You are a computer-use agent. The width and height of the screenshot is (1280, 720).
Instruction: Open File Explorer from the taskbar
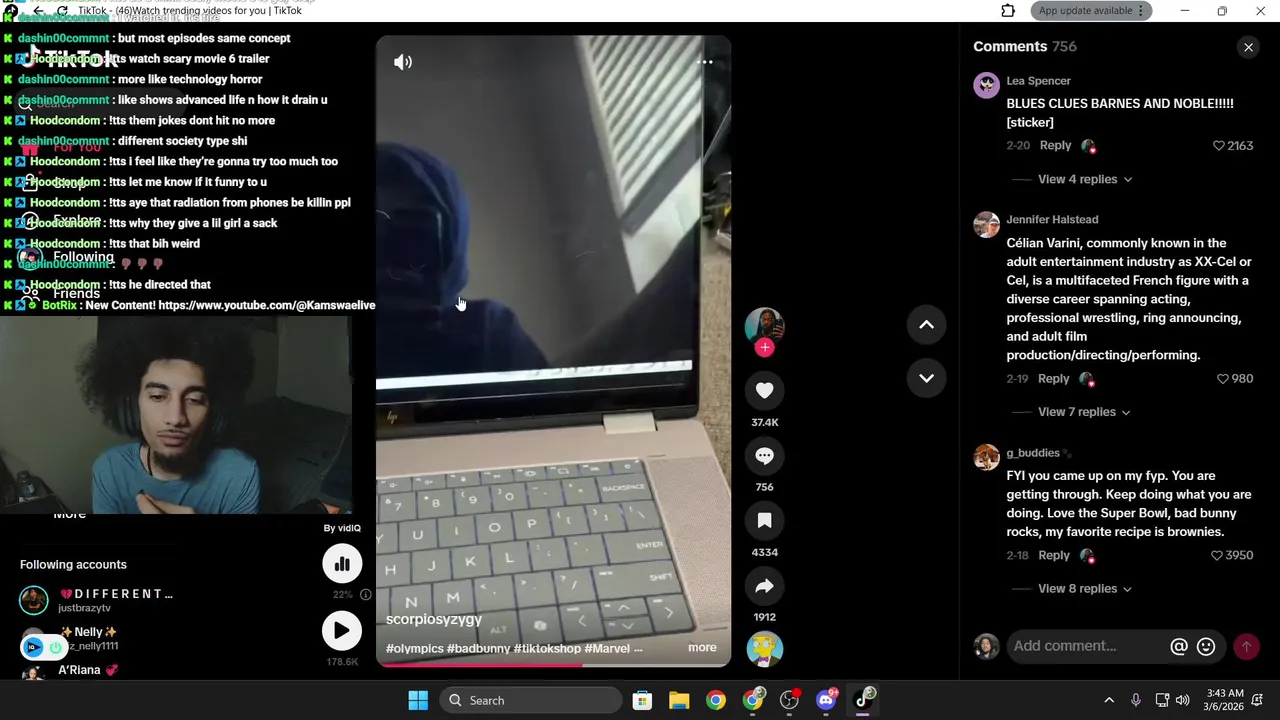point(679,700)
